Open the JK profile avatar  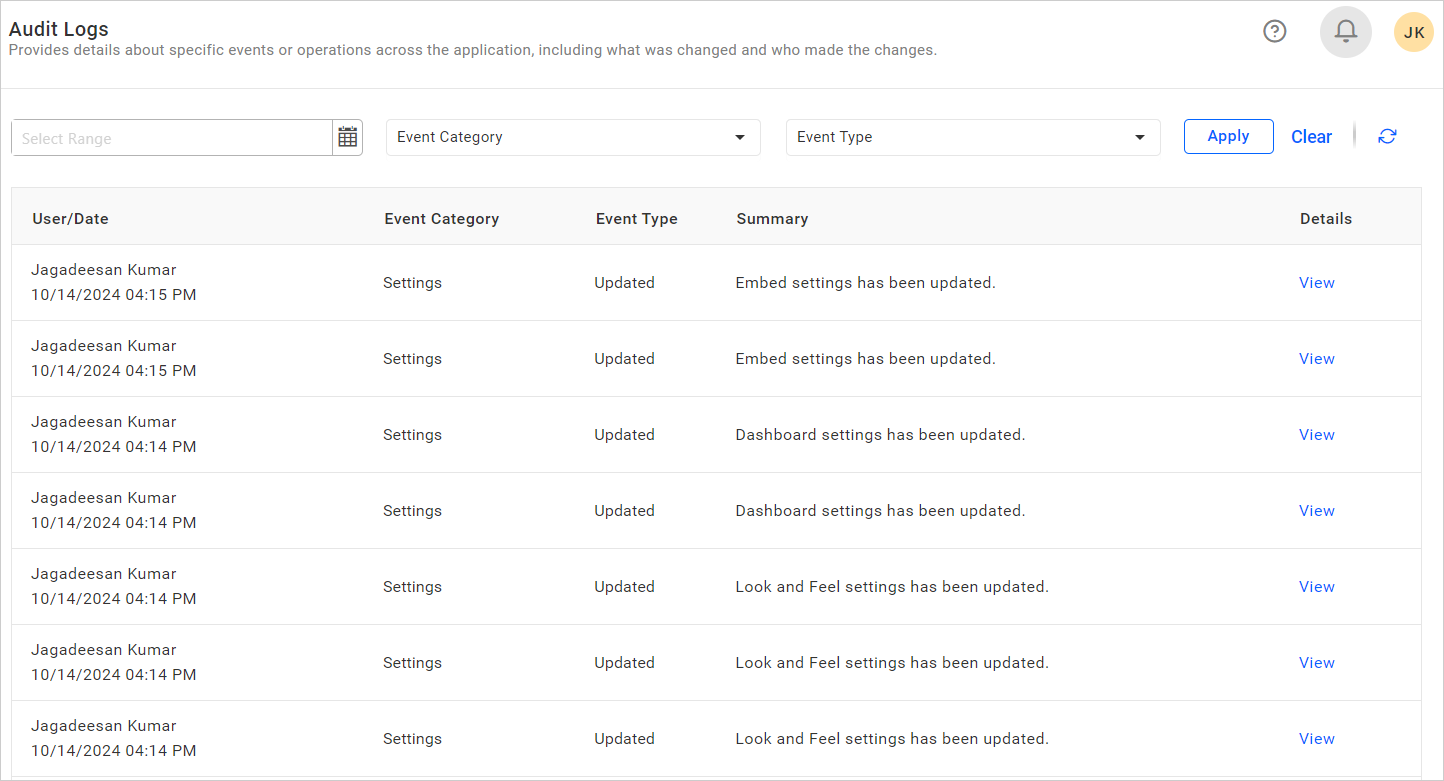pos(1413,31)
